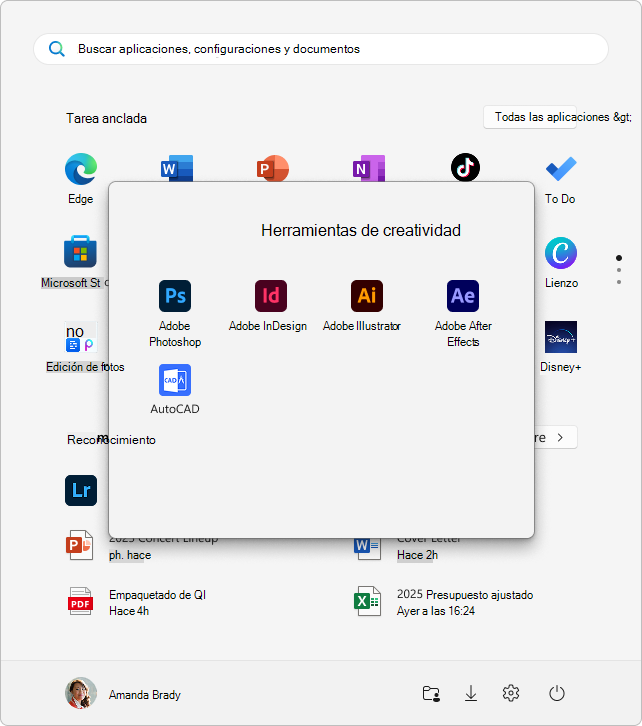Open the Microsoft Store app
The width and height of the screenshot is (642, 726).
[80, 251]
